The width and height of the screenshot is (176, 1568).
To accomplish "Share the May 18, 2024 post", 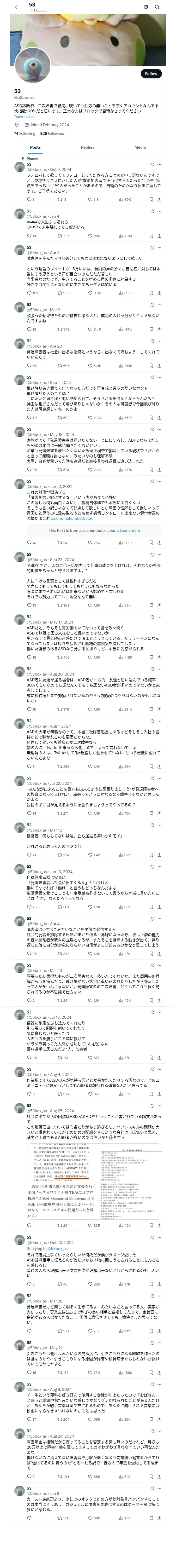I will [159, 469].
